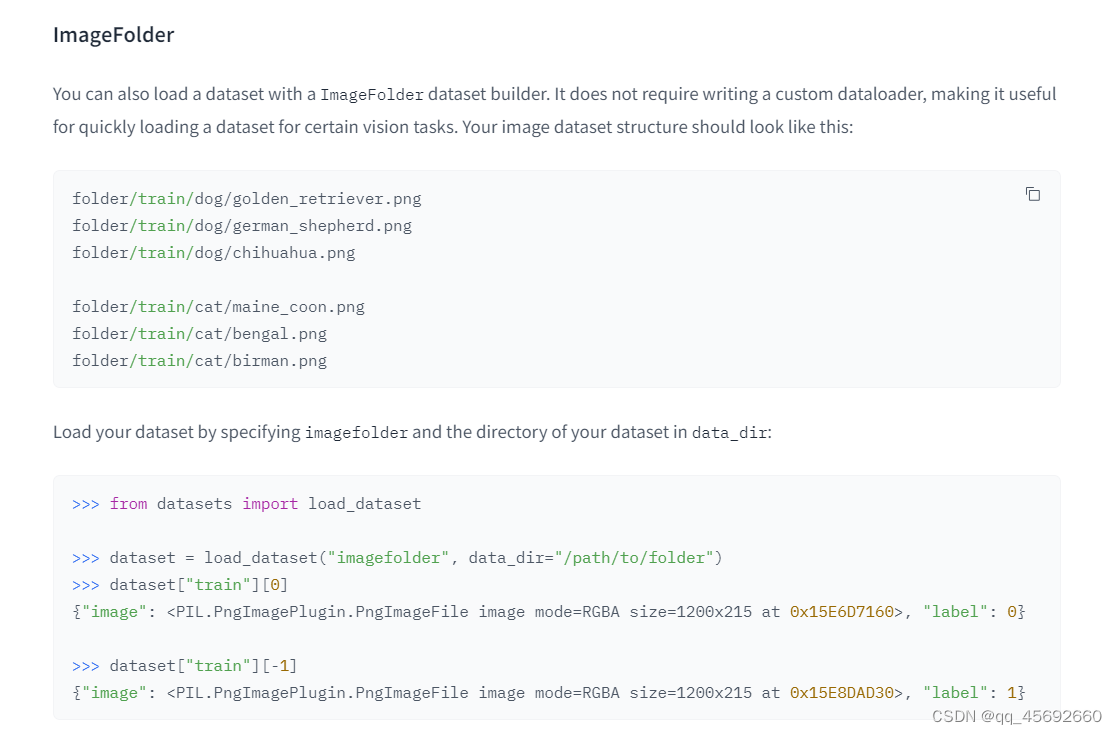Click the bengal.png file path

click(x=199, y=333)
